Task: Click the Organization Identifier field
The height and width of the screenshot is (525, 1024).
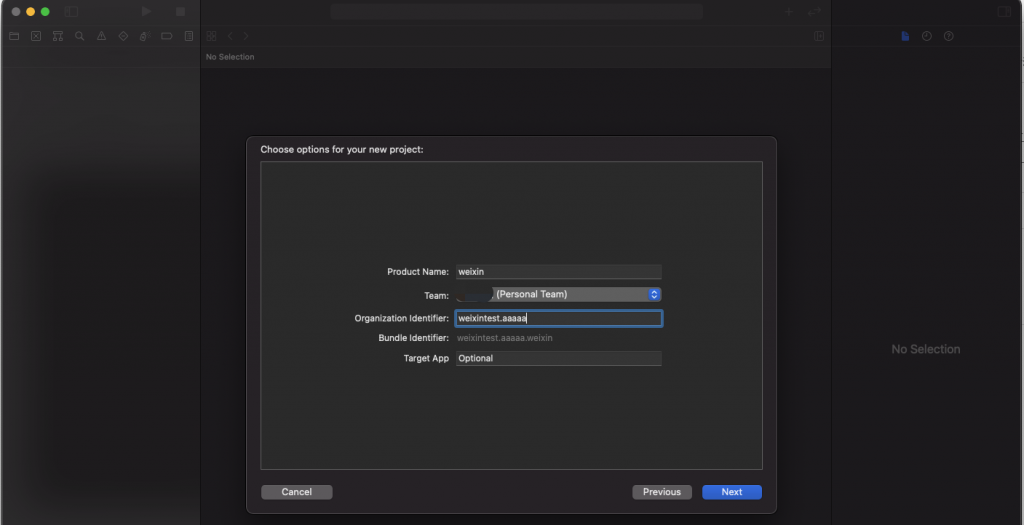Action: coord(558,319)
